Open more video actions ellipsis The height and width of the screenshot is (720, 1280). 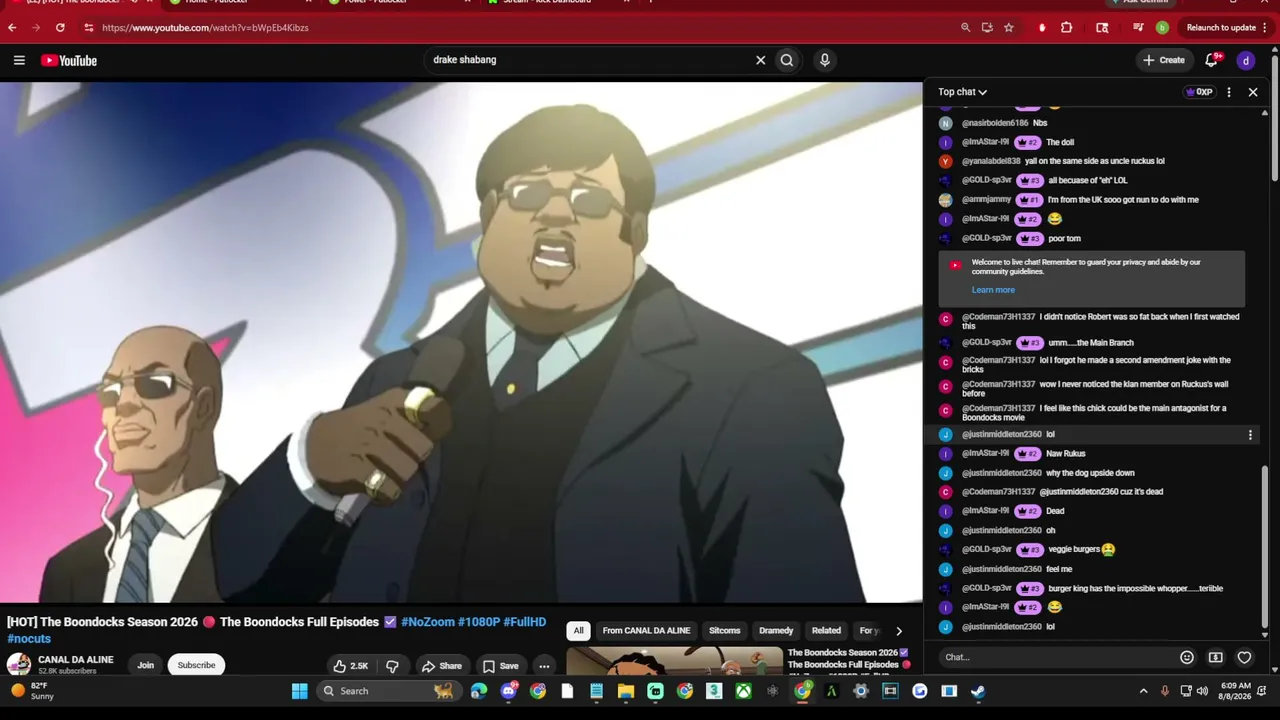(x=544, y=666)
